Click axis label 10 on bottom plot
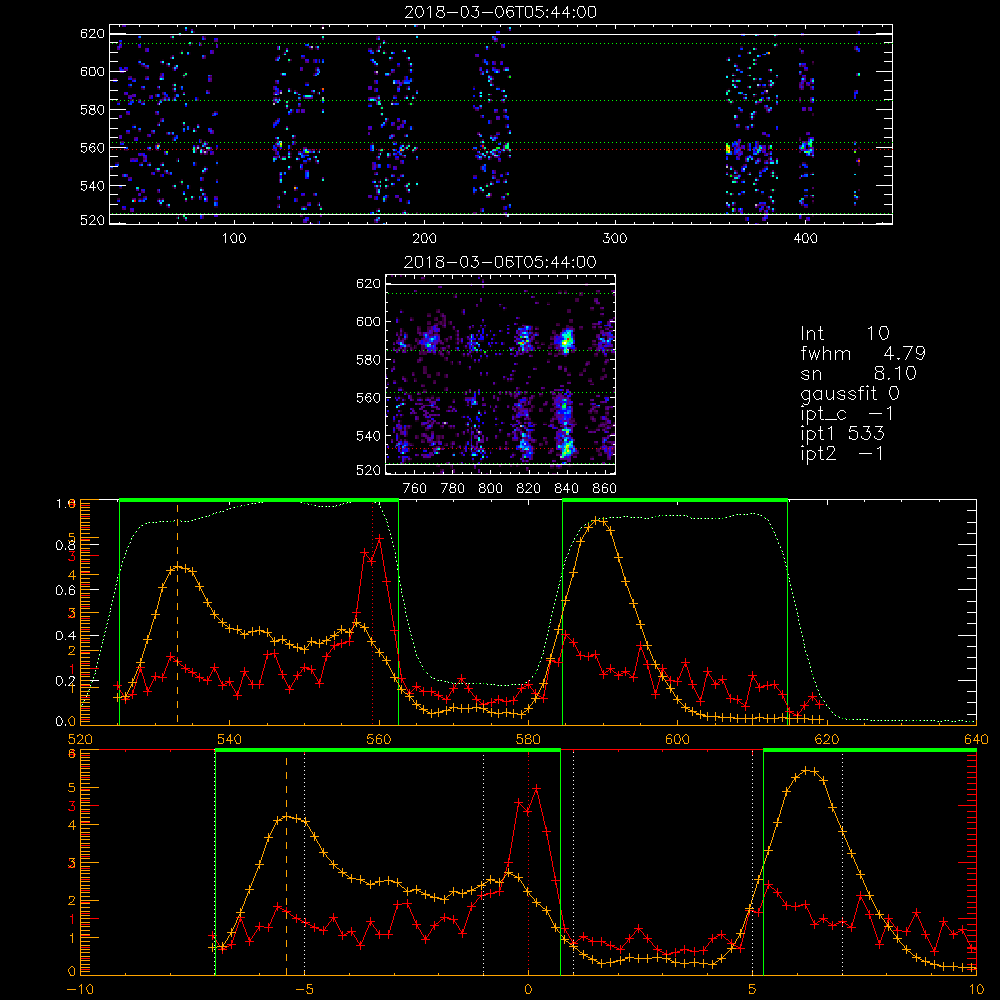This screenshot has width=1000, height=1000. tap(976, 990)
